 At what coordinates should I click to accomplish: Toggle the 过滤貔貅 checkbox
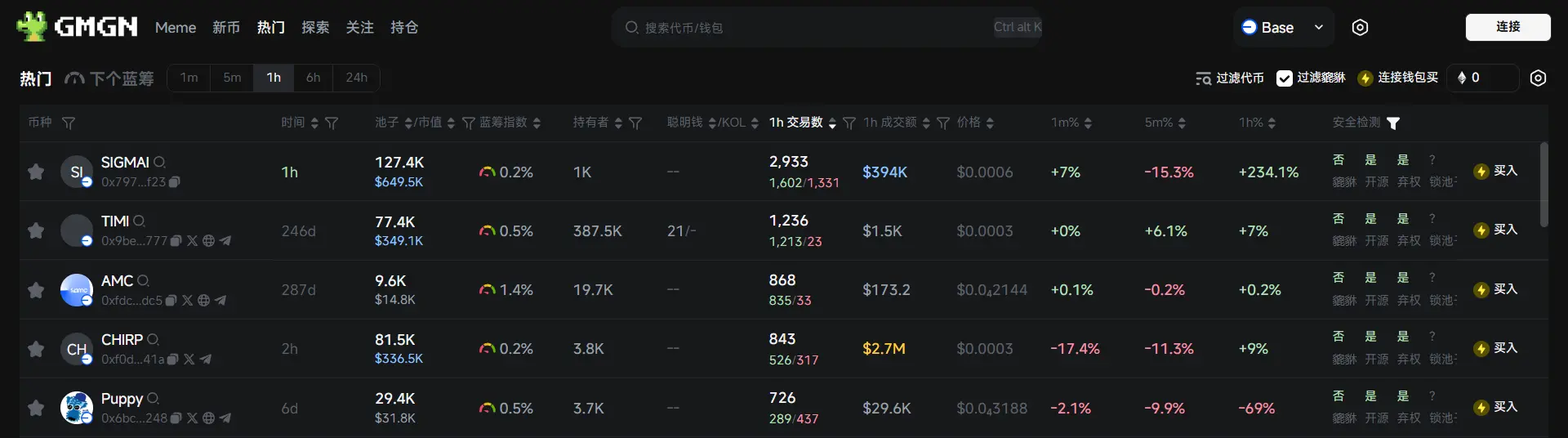click(1285, 78)
